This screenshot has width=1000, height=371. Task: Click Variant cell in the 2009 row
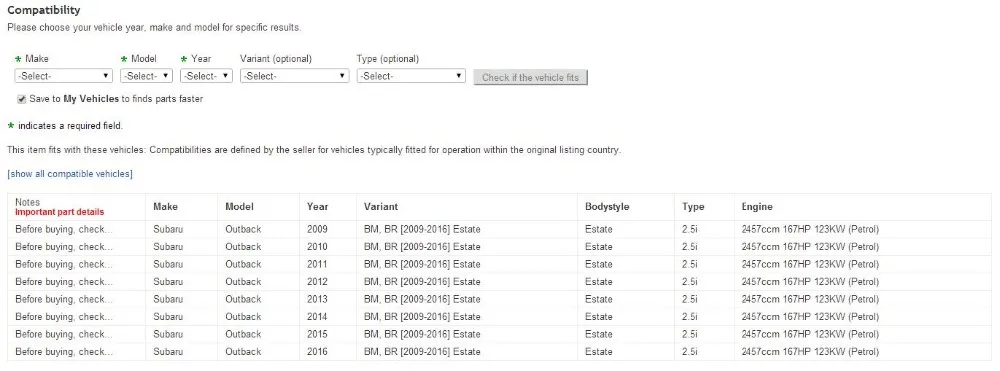(x=422, y=229)
